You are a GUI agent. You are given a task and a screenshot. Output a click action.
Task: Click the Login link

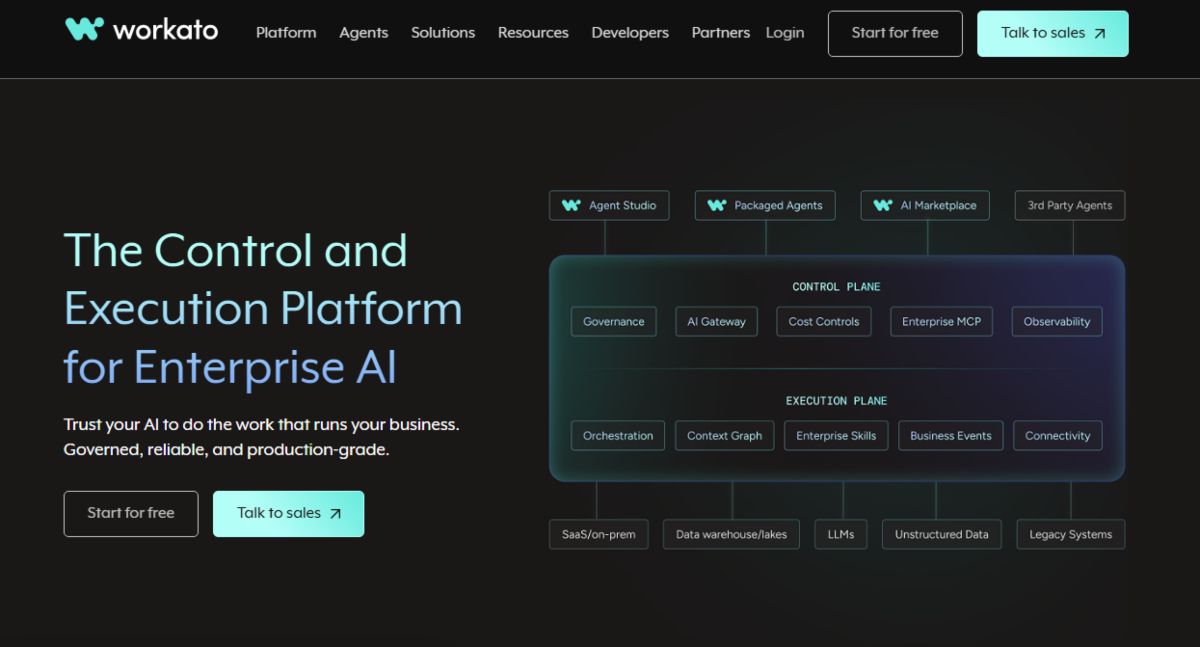(785, 33)
